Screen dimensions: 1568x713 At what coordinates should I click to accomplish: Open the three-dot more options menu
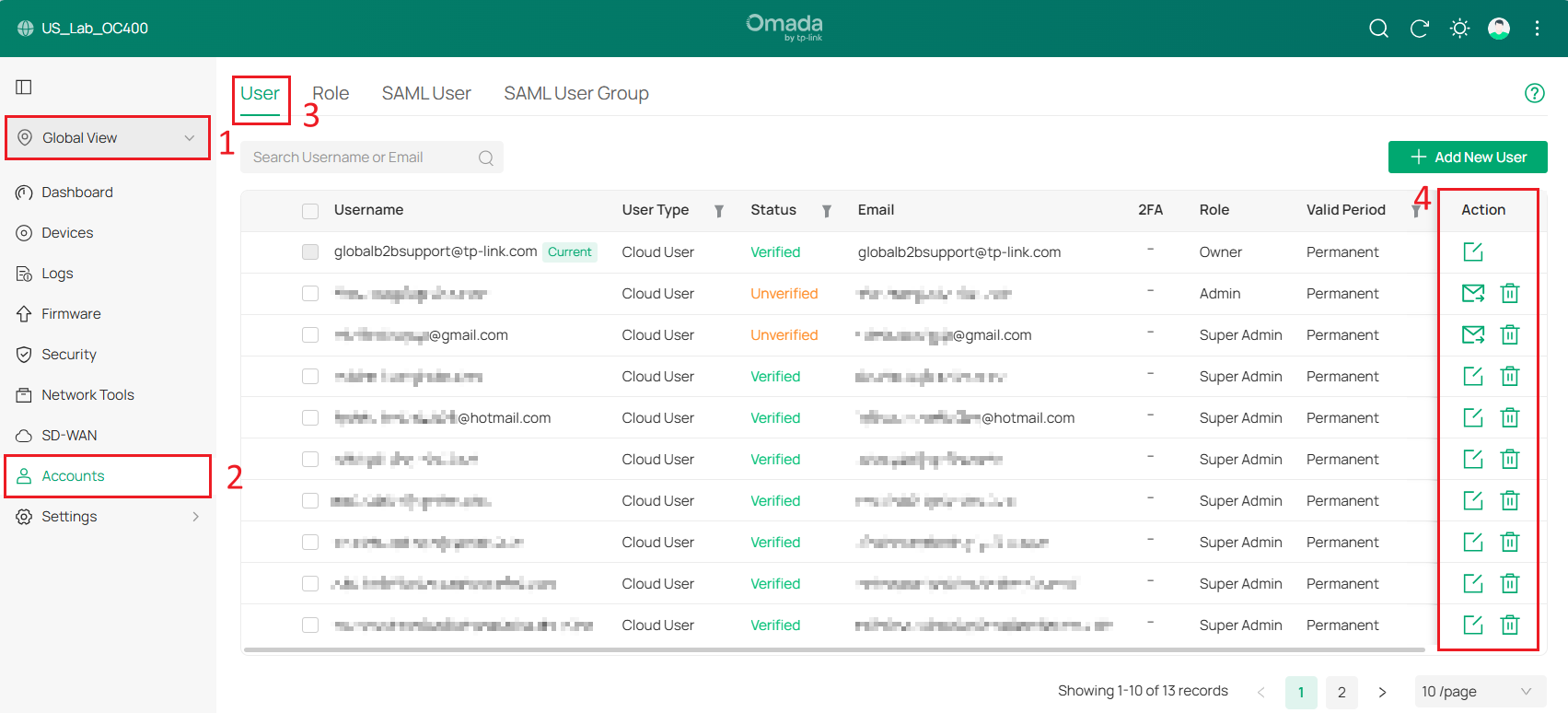[x=1537, y=29]
